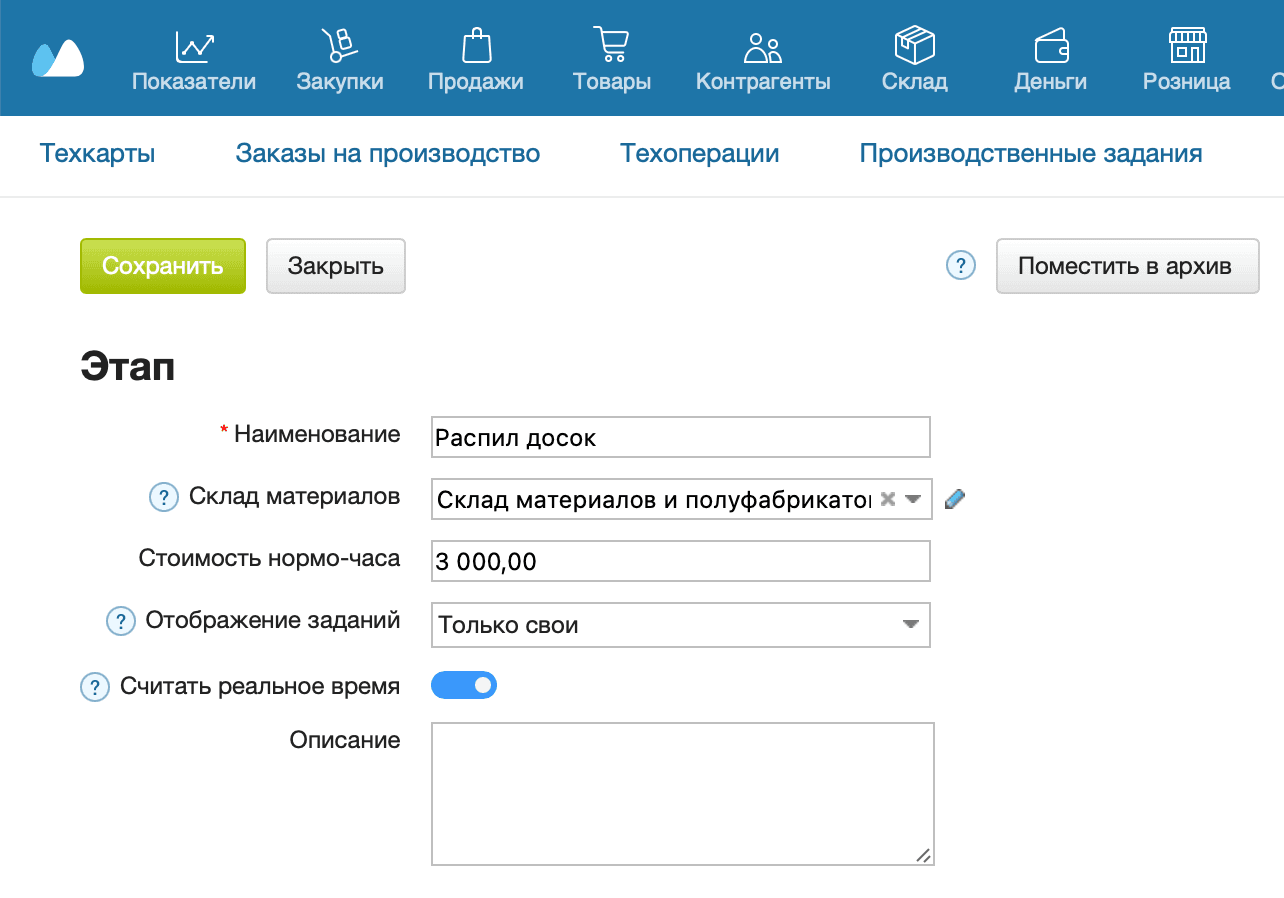Screen dimensions: 1284x898
Task: Open the help icon near Отображение заданий
Action: 120,621
